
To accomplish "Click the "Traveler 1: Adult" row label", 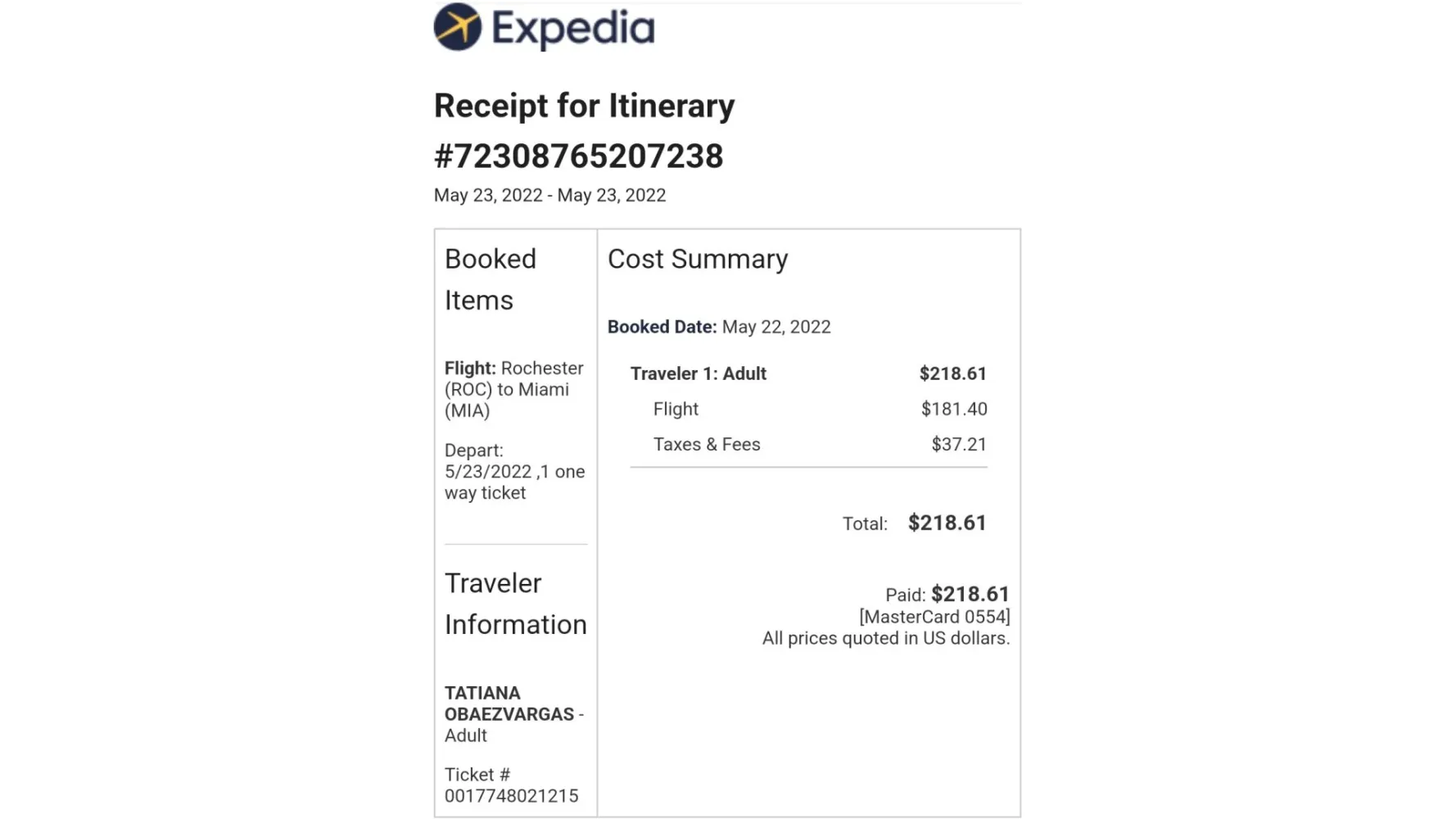I will pyautogui.click(x=698, y=374).
